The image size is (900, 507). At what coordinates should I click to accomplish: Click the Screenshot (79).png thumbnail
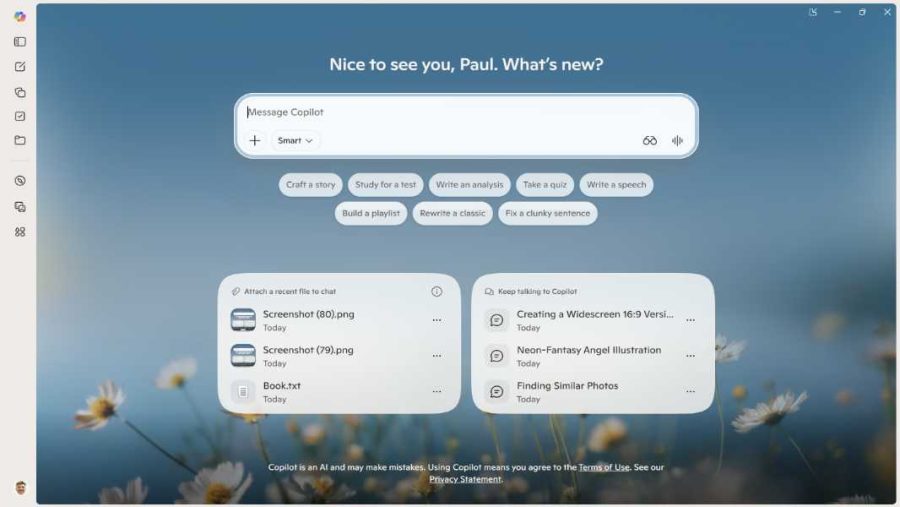point(243,356)
